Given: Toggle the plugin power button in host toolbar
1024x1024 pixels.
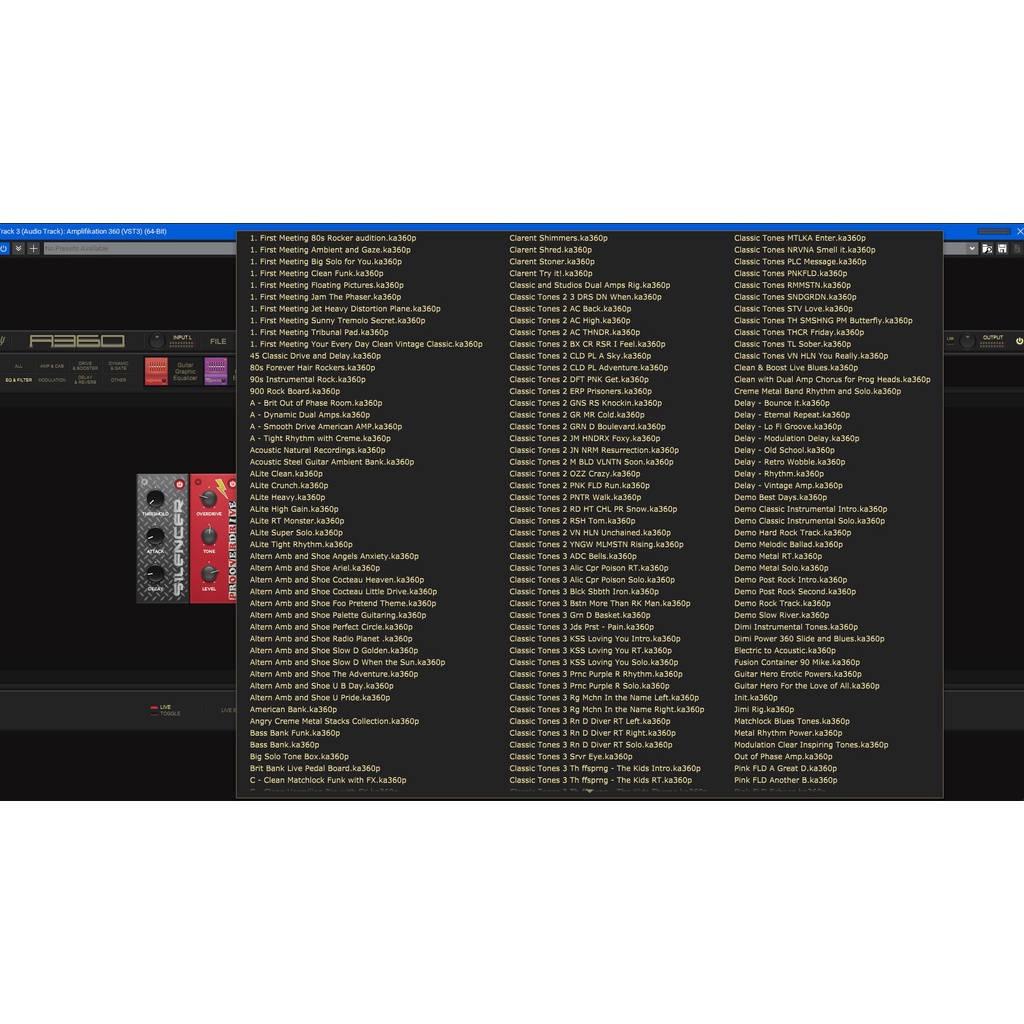Looking at the screenshot, I should click(x=3, y=249).
